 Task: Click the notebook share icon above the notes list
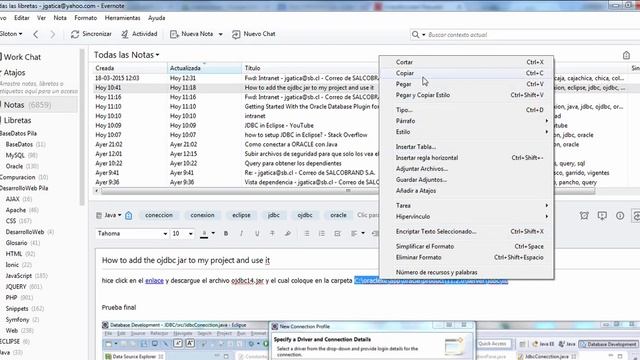[626, 55]
